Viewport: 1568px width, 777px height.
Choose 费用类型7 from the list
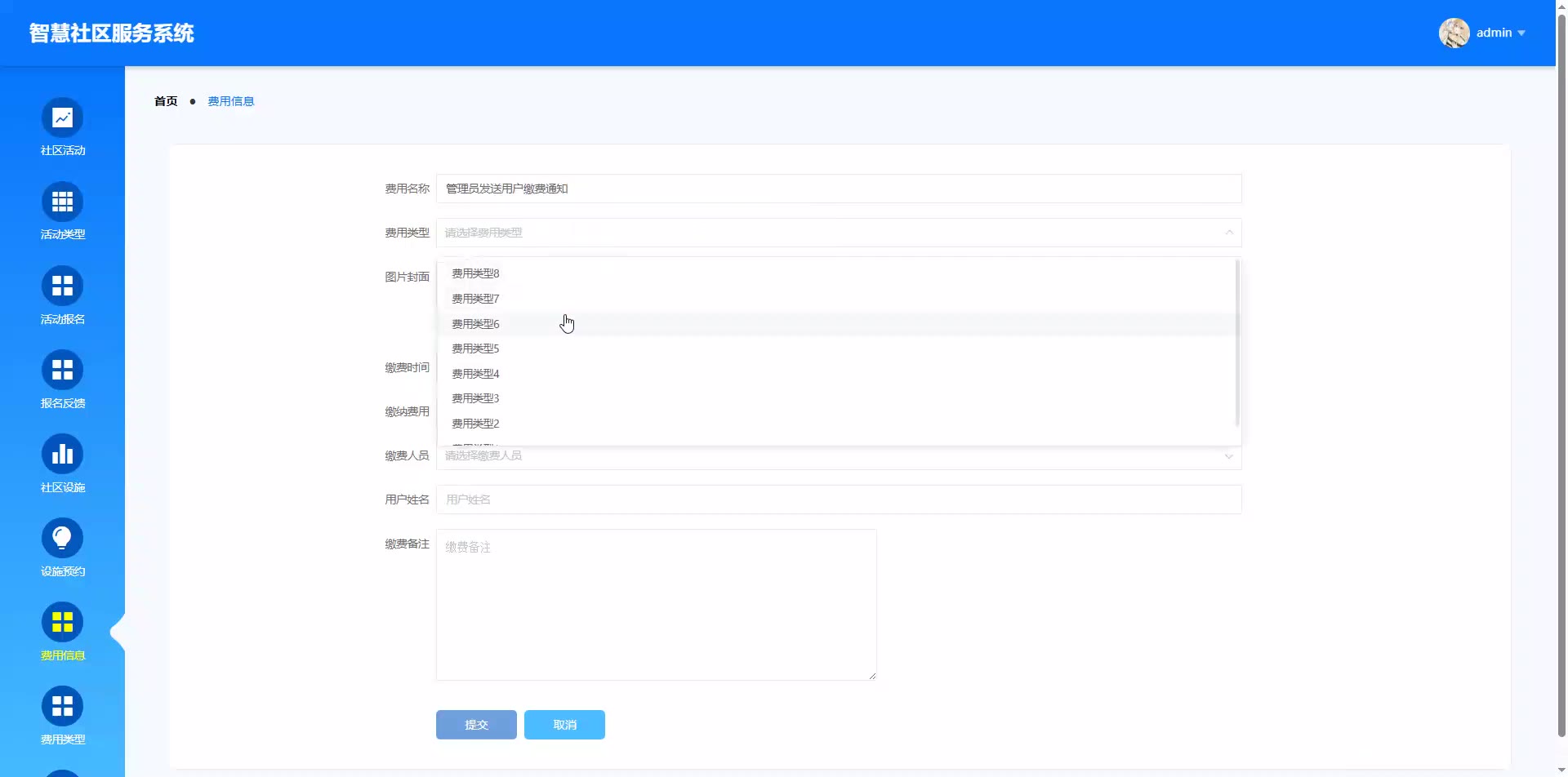point(838,299)
